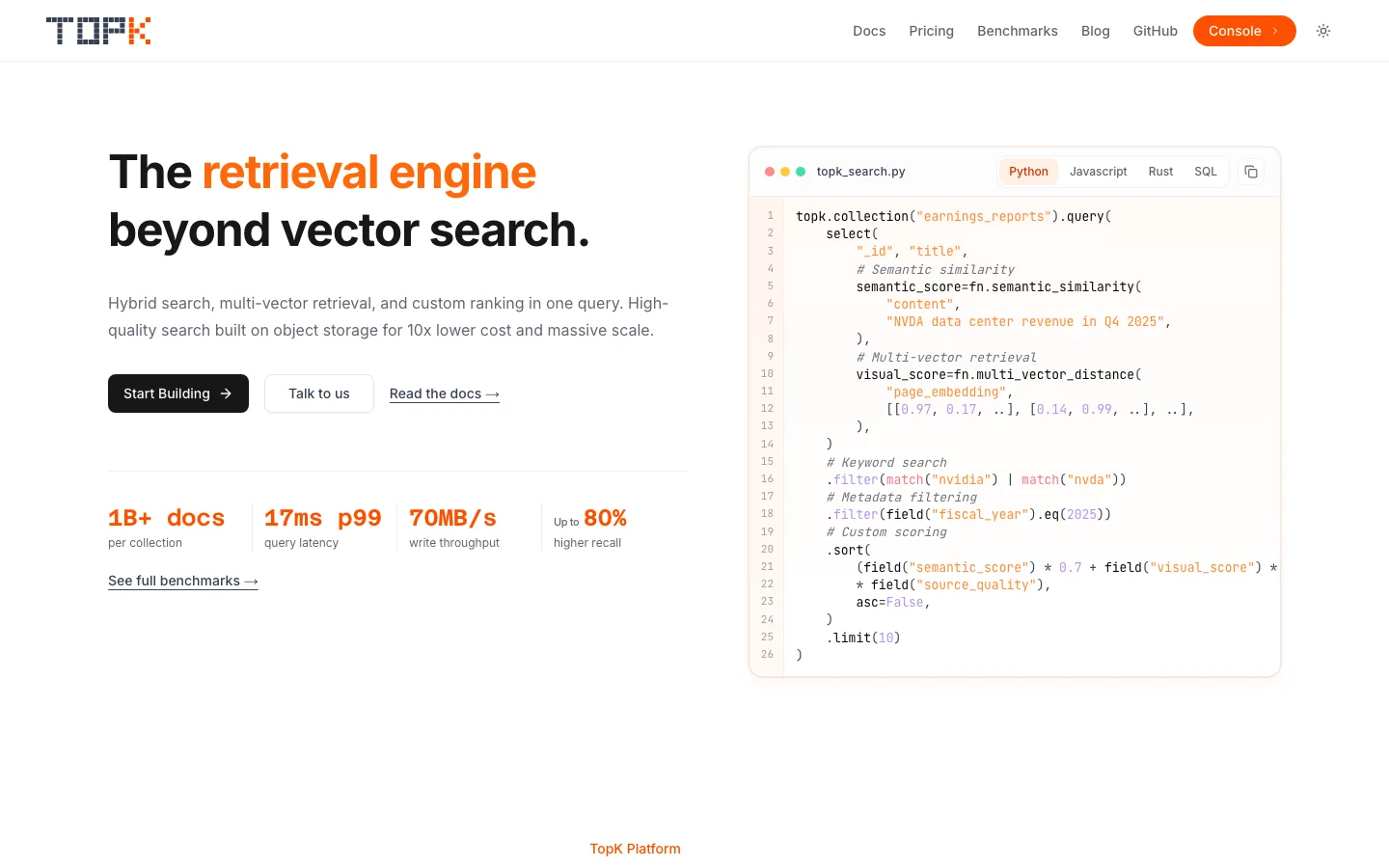Screen dimensions: 1389x868
Task: Click the Start Building button
Action: (x=178, y=393)
